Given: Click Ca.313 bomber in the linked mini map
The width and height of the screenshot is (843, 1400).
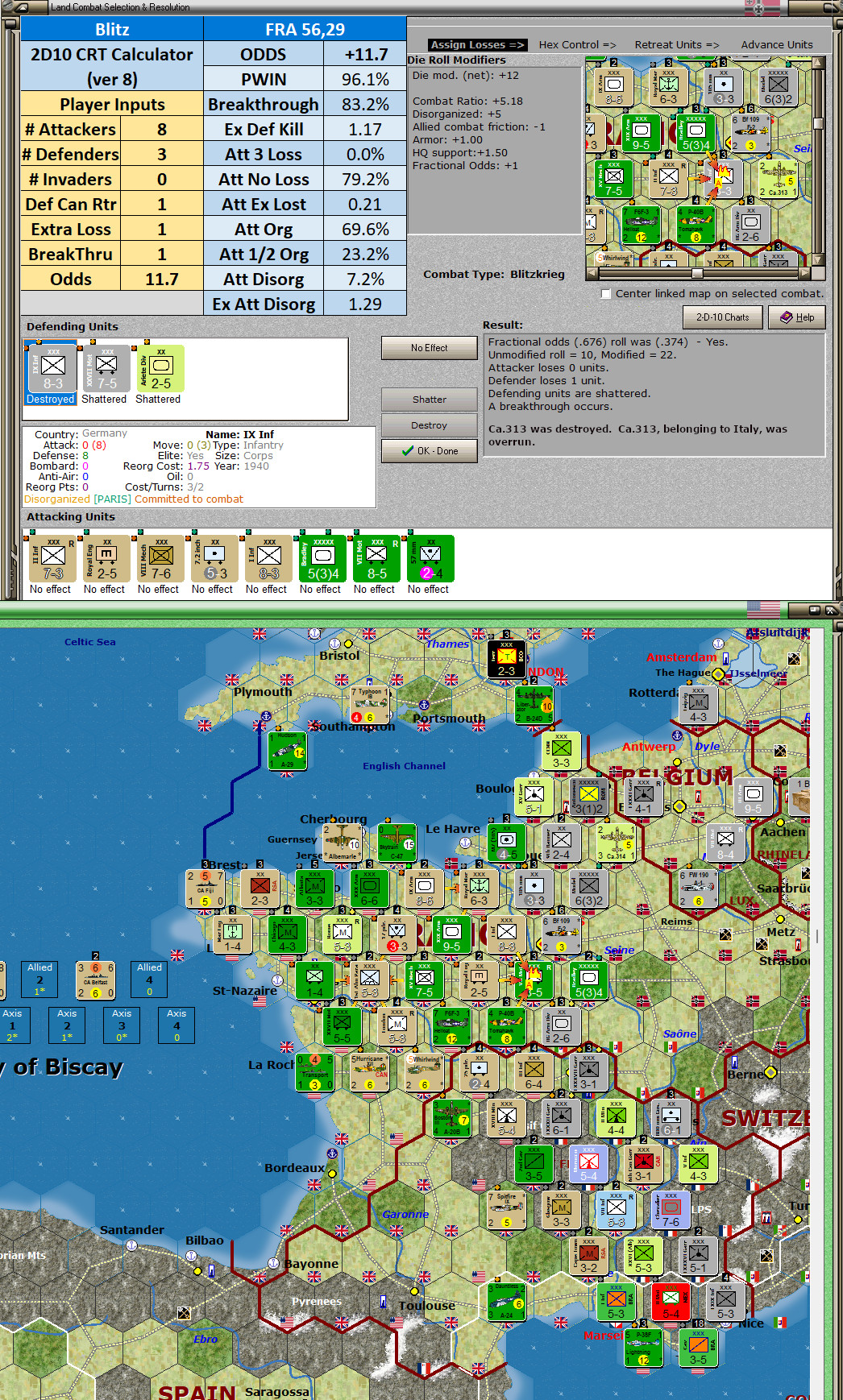Looking at the screenshot, I should tap(777, 180).
